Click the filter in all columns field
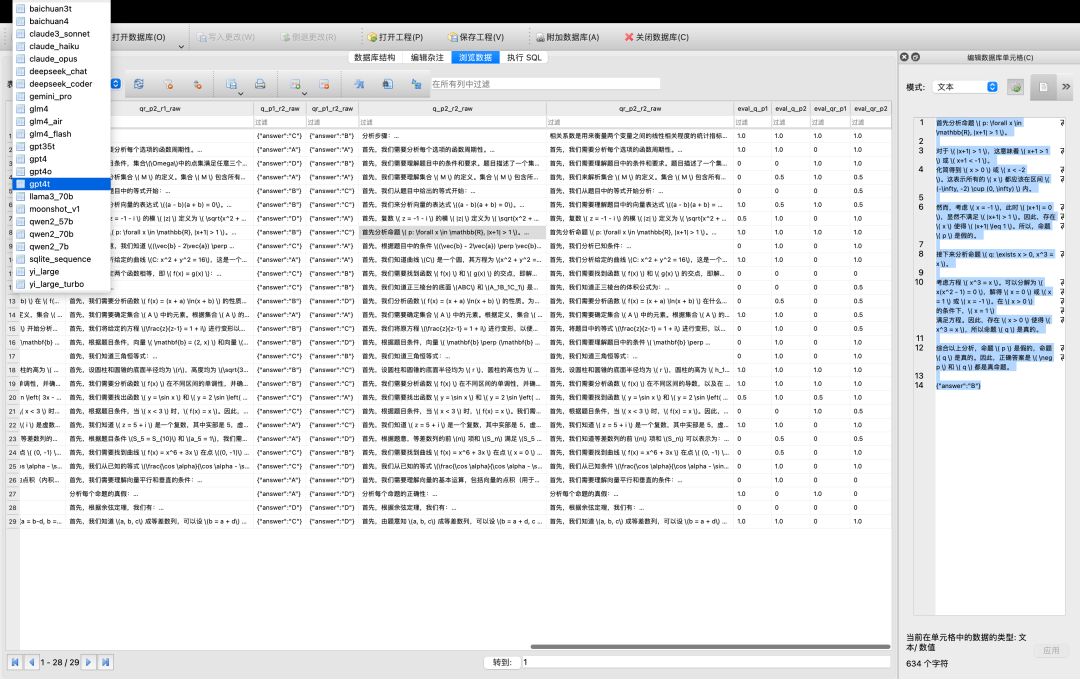 tap(545, 84)
